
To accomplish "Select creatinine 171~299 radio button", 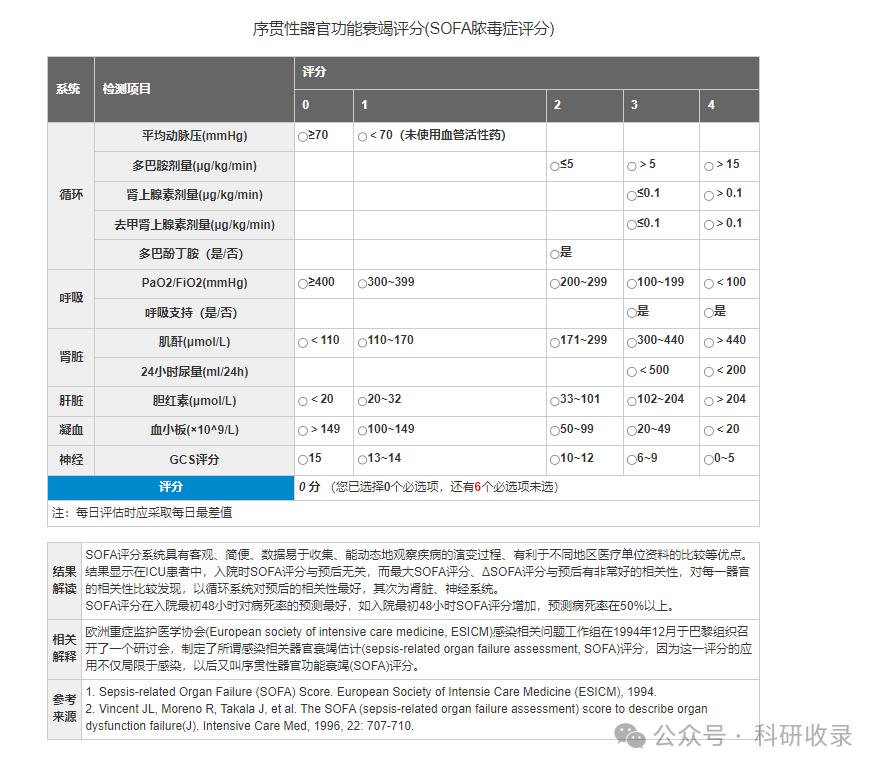I will [x=554, y=342].
